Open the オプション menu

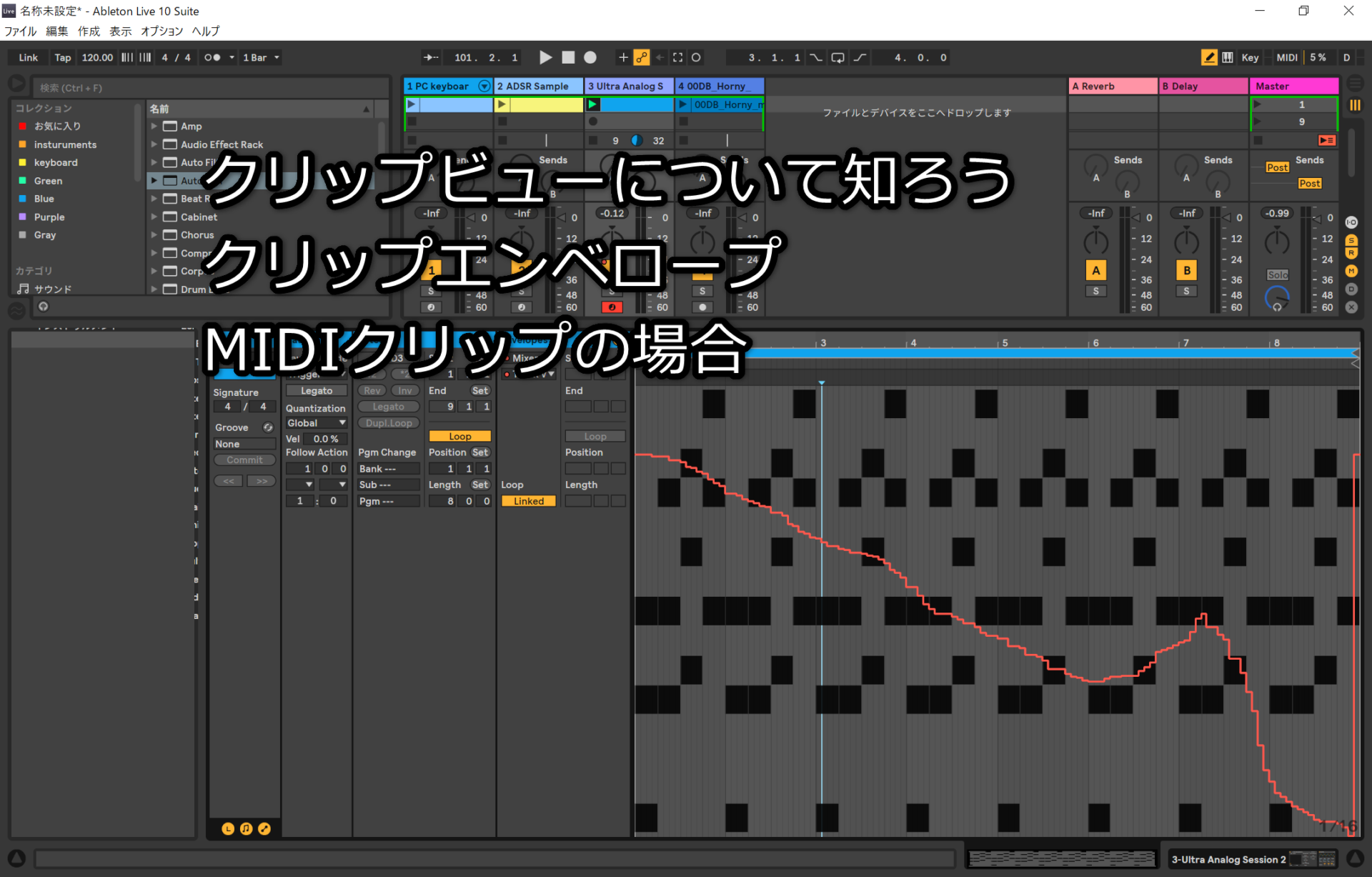(161, 31)
